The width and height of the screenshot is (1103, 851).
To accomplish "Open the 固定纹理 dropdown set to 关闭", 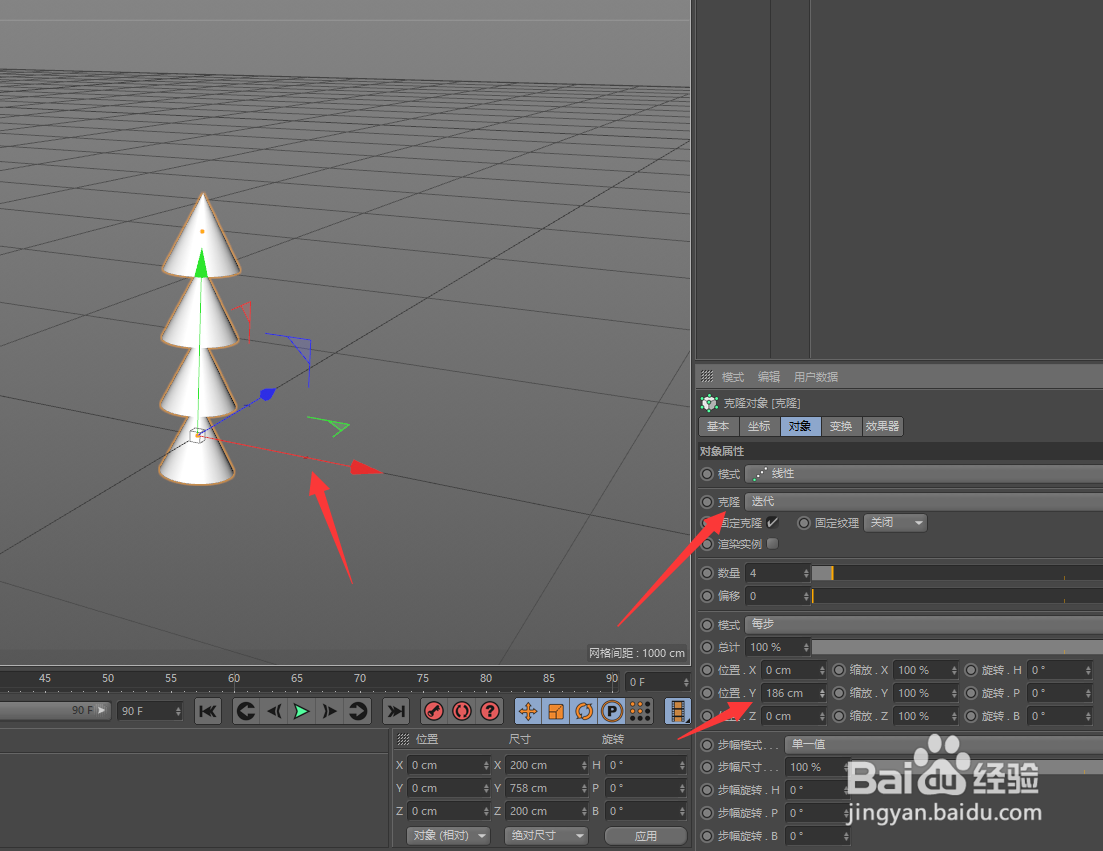I will [895, 523].
